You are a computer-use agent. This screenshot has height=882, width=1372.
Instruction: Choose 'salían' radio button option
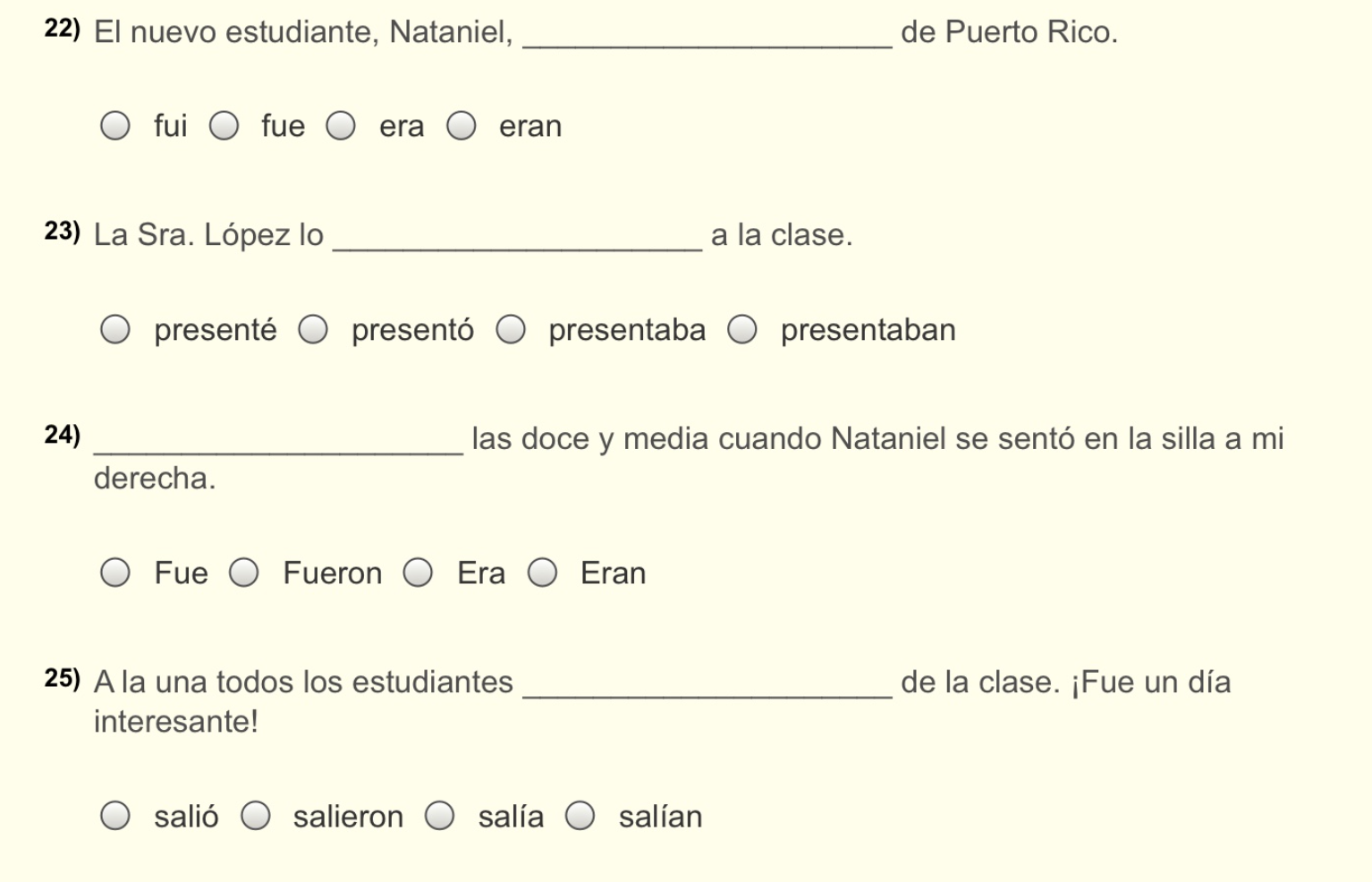tap(580, 816)
